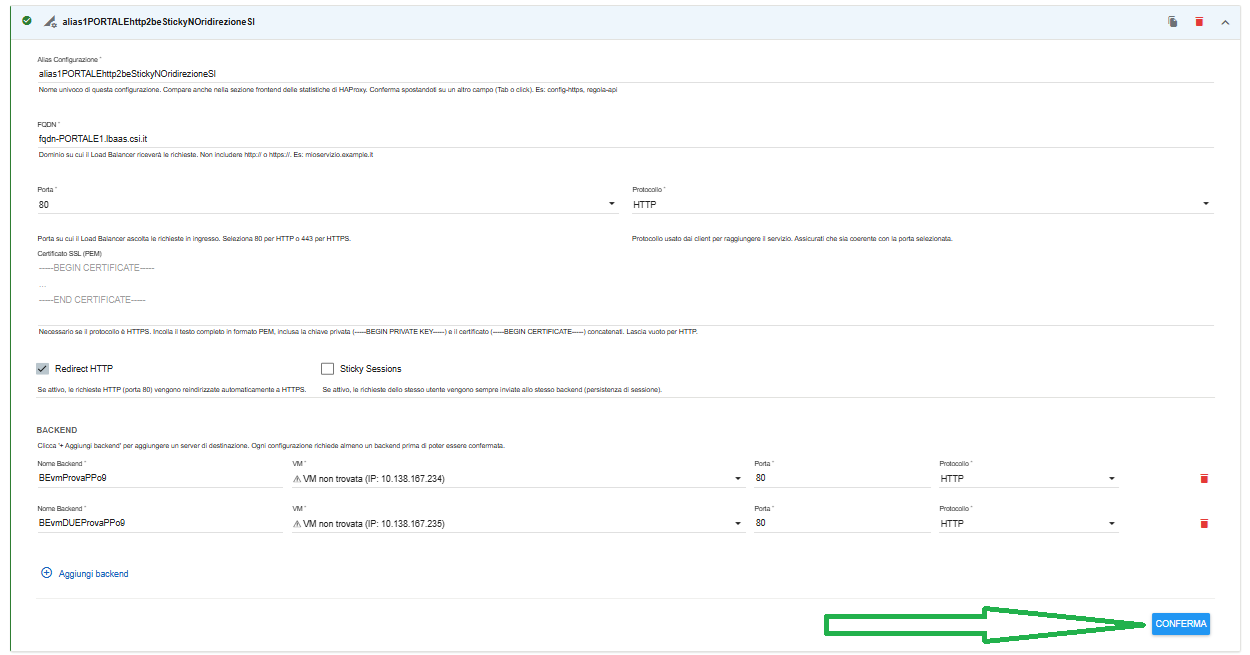Edit Porta field of BEvmDUEProvaPPo9 backend
The width and height of the screenshot is (1250, 655).
point(842,523)
